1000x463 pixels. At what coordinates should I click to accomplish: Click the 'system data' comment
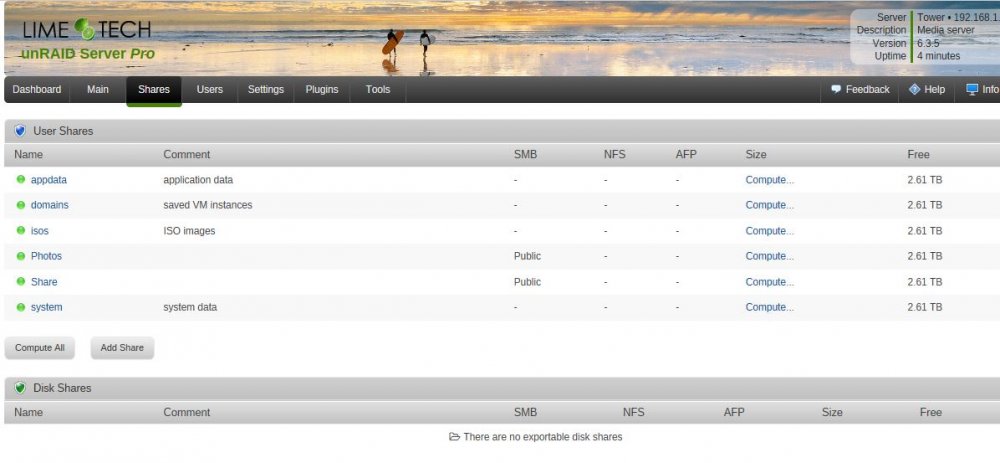pyautogui.click(x=190, y=307)
